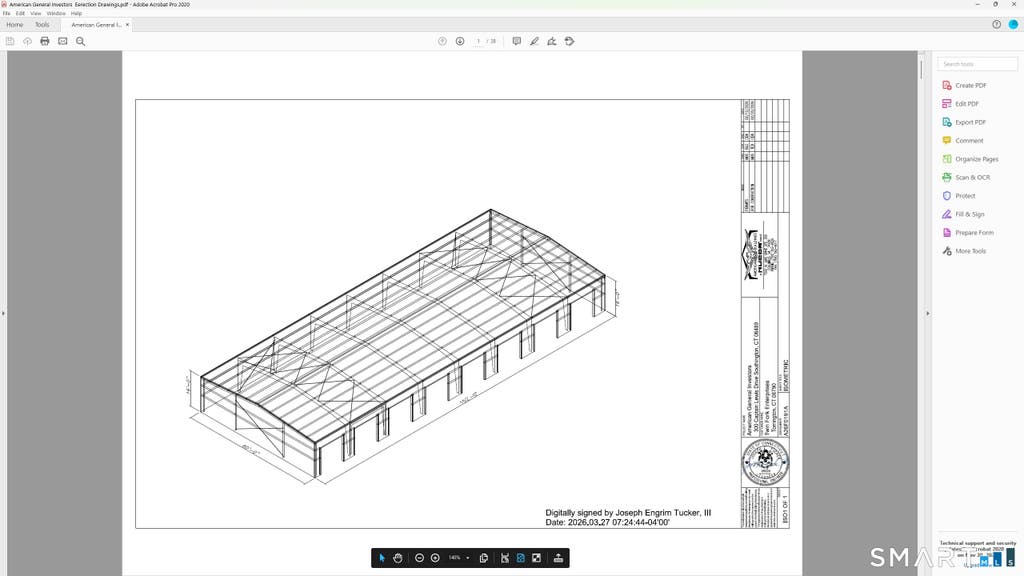Select the American General document tab

tap(96, 25)
